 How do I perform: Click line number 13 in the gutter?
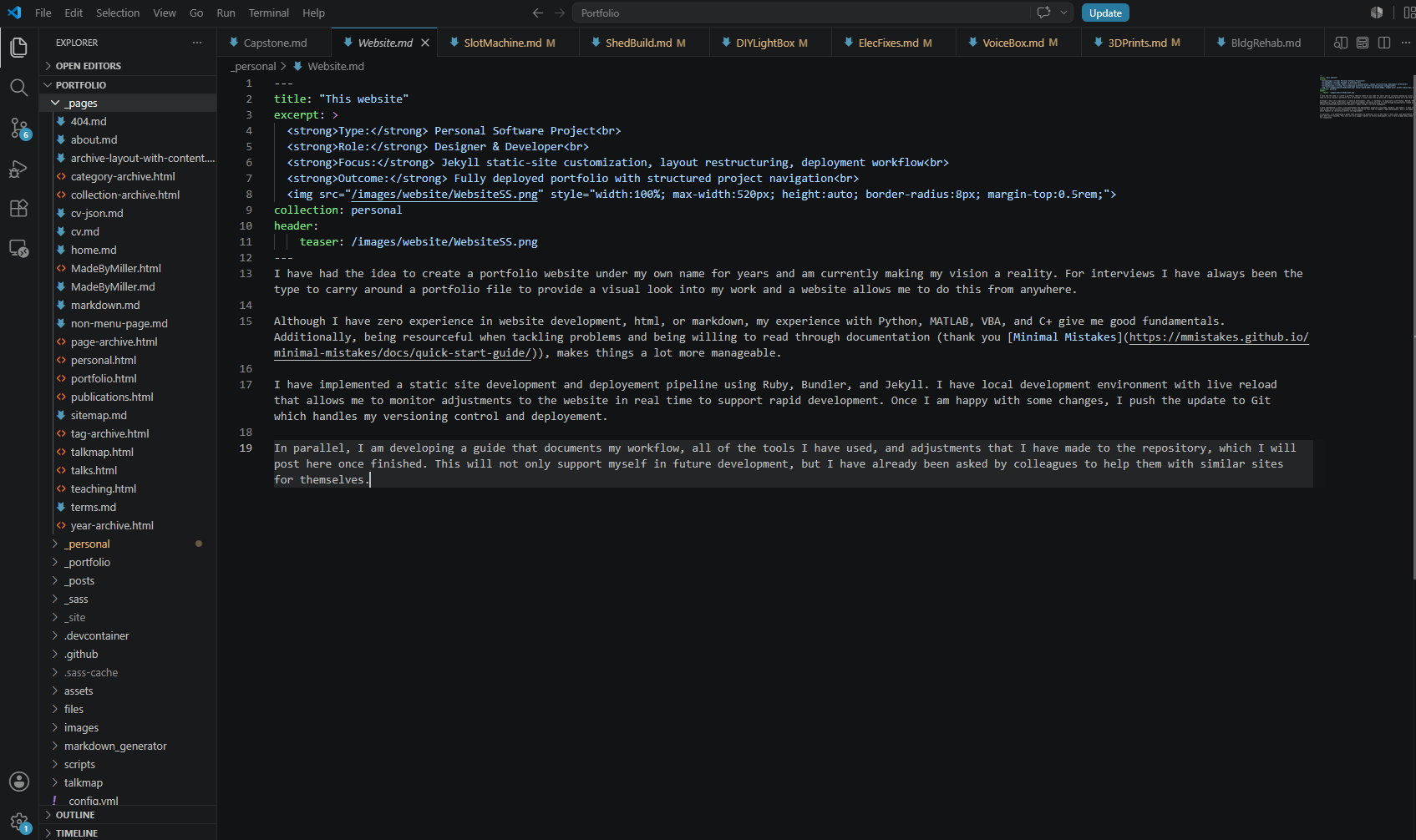coord(246,273)
